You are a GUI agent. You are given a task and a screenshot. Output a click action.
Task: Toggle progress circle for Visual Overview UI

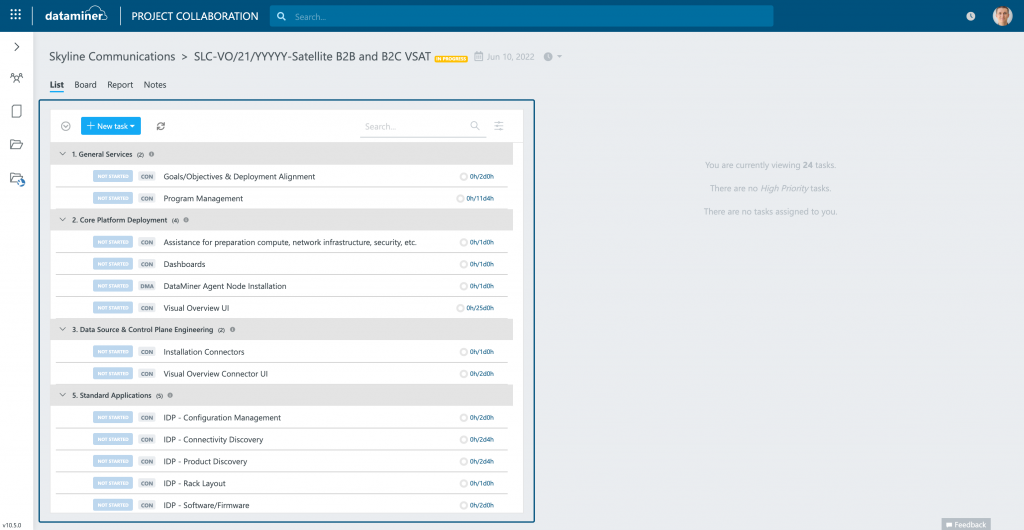click(460, 308)
